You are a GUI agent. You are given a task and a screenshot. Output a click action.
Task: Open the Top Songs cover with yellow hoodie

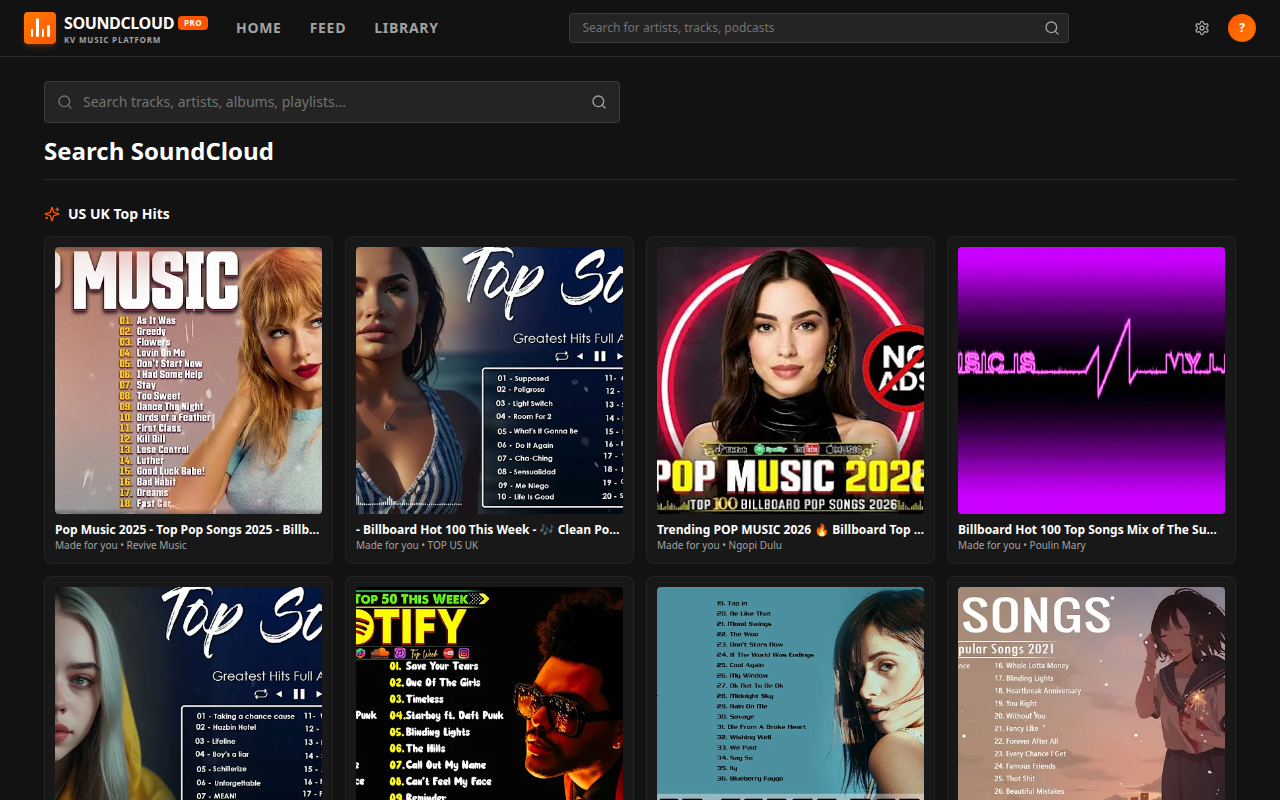pos(189,693)
